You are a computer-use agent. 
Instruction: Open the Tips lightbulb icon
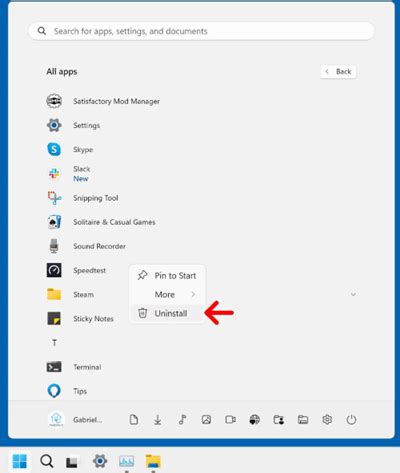pyautogui.click(x=54, y=391)
